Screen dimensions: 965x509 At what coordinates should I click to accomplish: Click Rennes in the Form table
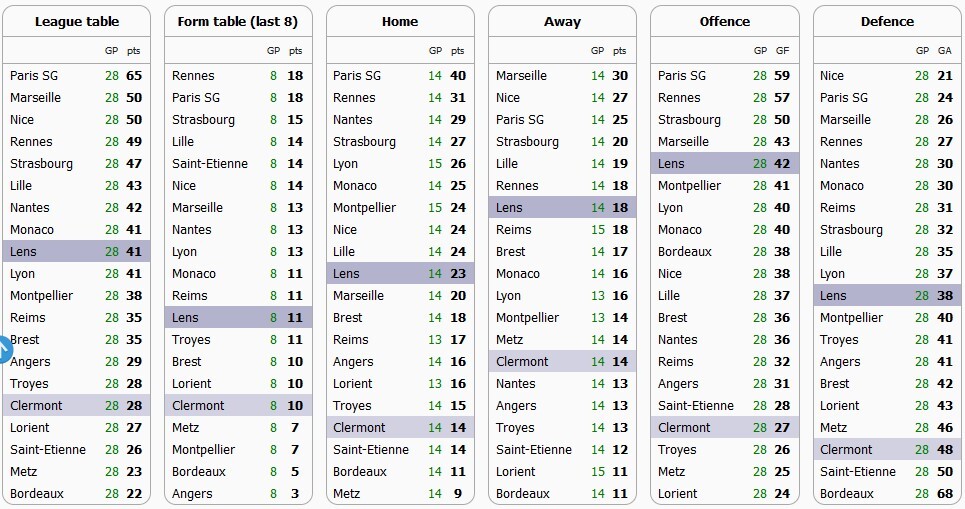click(193, 75)
